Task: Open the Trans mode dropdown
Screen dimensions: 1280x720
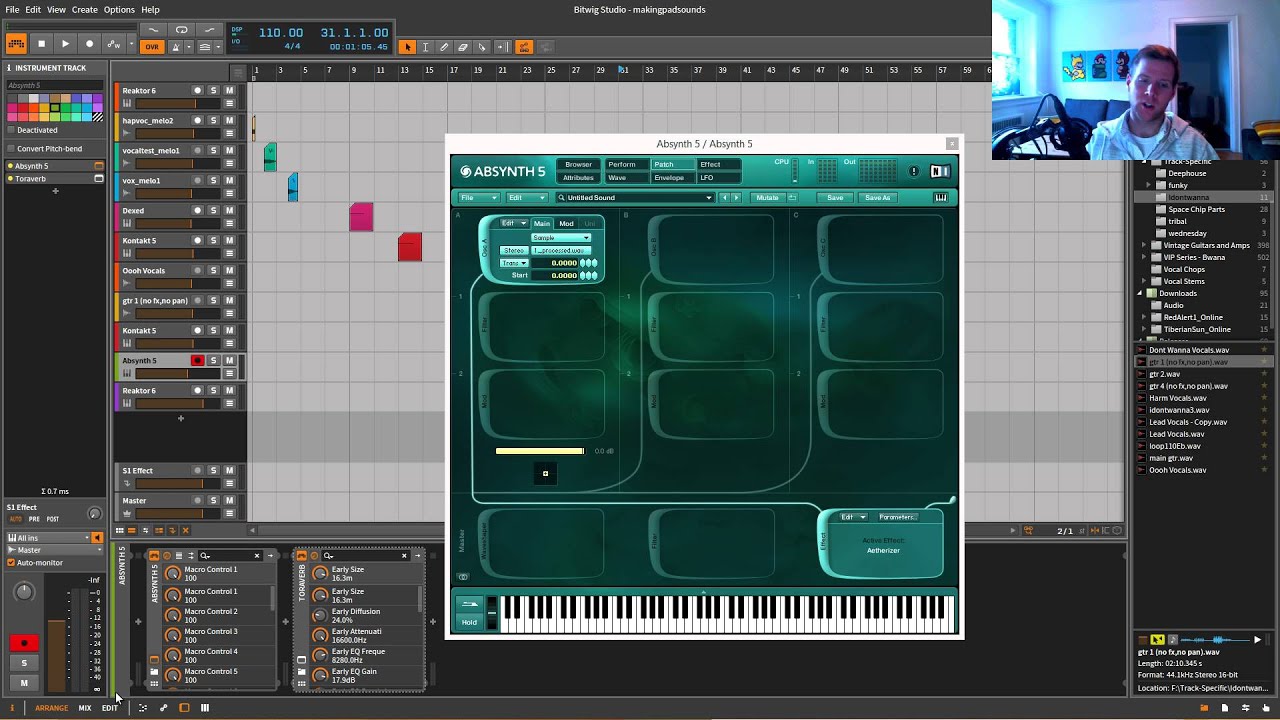Action: click(x=514, y=263)
